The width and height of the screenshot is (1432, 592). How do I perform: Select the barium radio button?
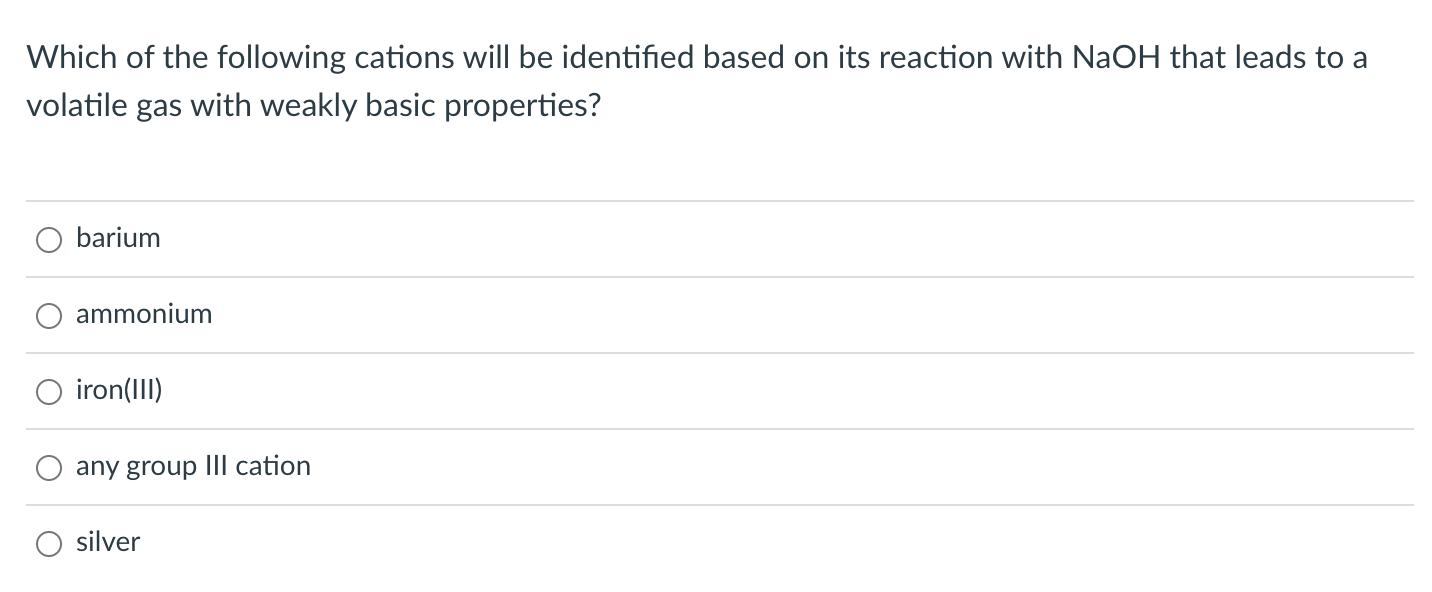click(48, 239)
